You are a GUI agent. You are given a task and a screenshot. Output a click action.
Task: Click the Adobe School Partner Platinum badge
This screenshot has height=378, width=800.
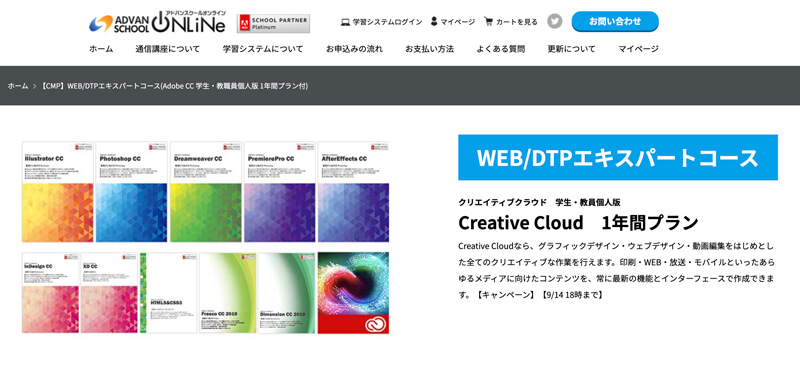273,23
